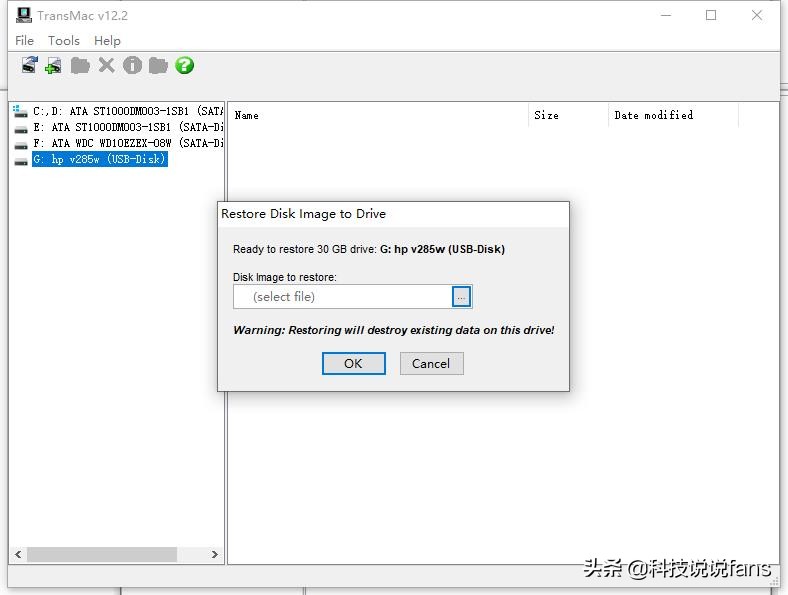Click the drive icon beside E: entry

tap(21, 130)
